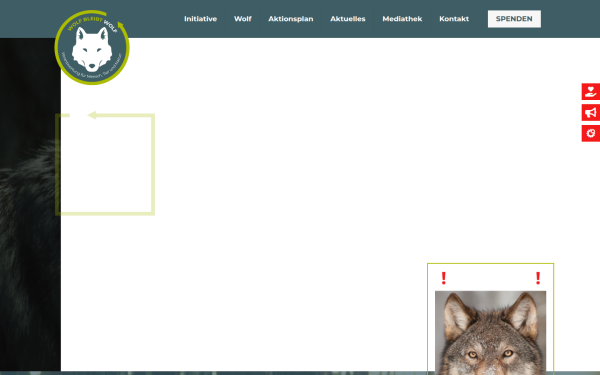The image size is (600, 375).
Task: Click the SPENDEN button
Action: (514, 19)
